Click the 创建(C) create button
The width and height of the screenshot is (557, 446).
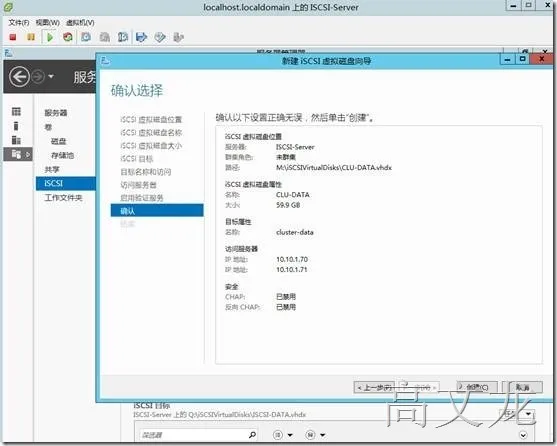click(477, 387)
